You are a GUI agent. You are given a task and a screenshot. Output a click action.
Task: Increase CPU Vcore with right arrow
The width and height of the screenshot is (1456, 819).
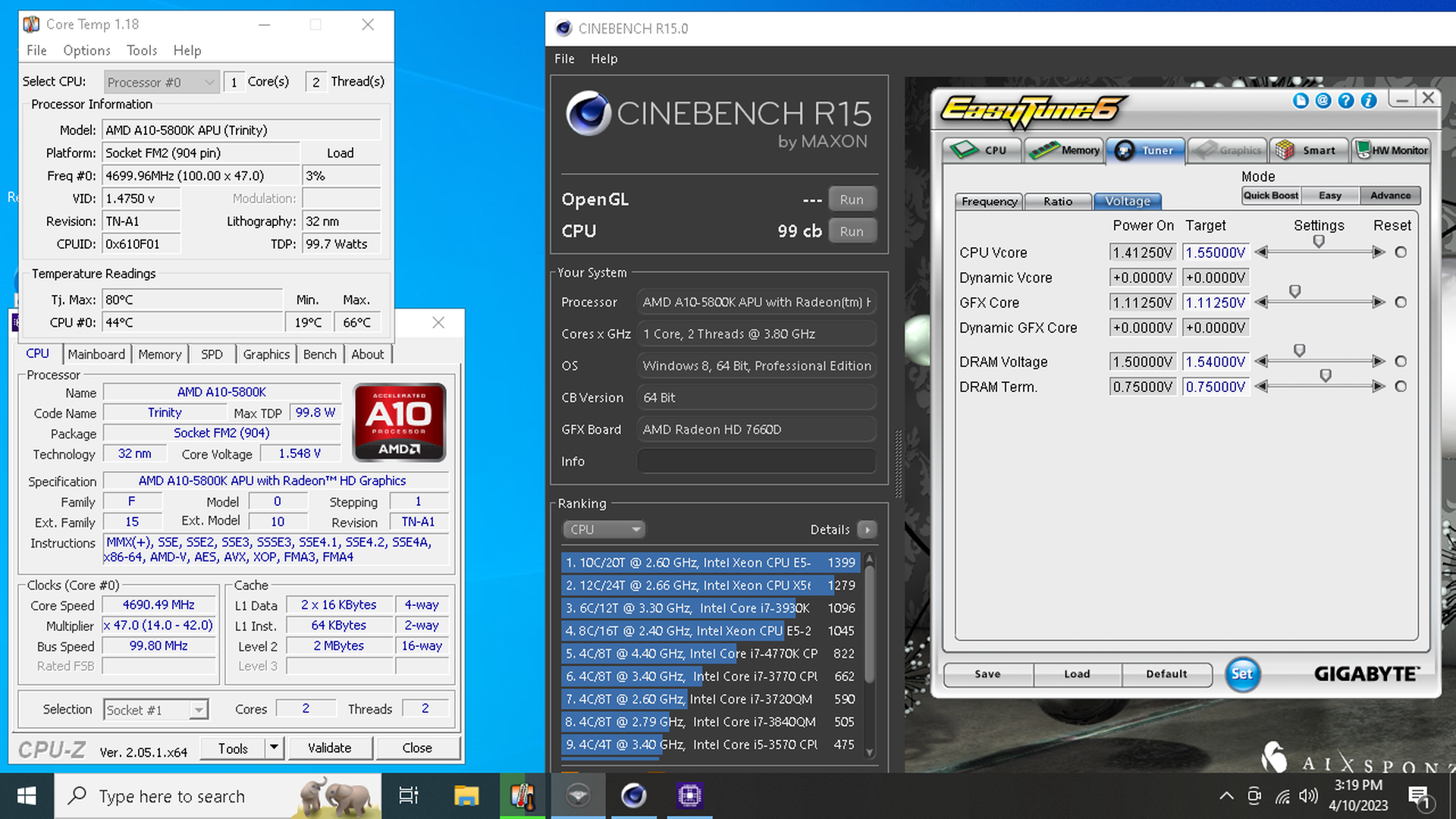point(1379,253)
